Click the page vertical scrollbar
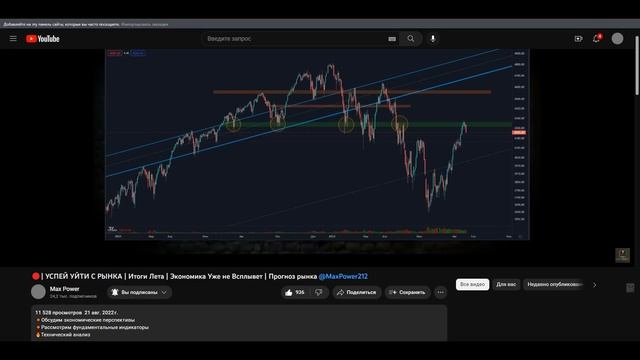Screen dimensions: 640x360 click(637, 65)
